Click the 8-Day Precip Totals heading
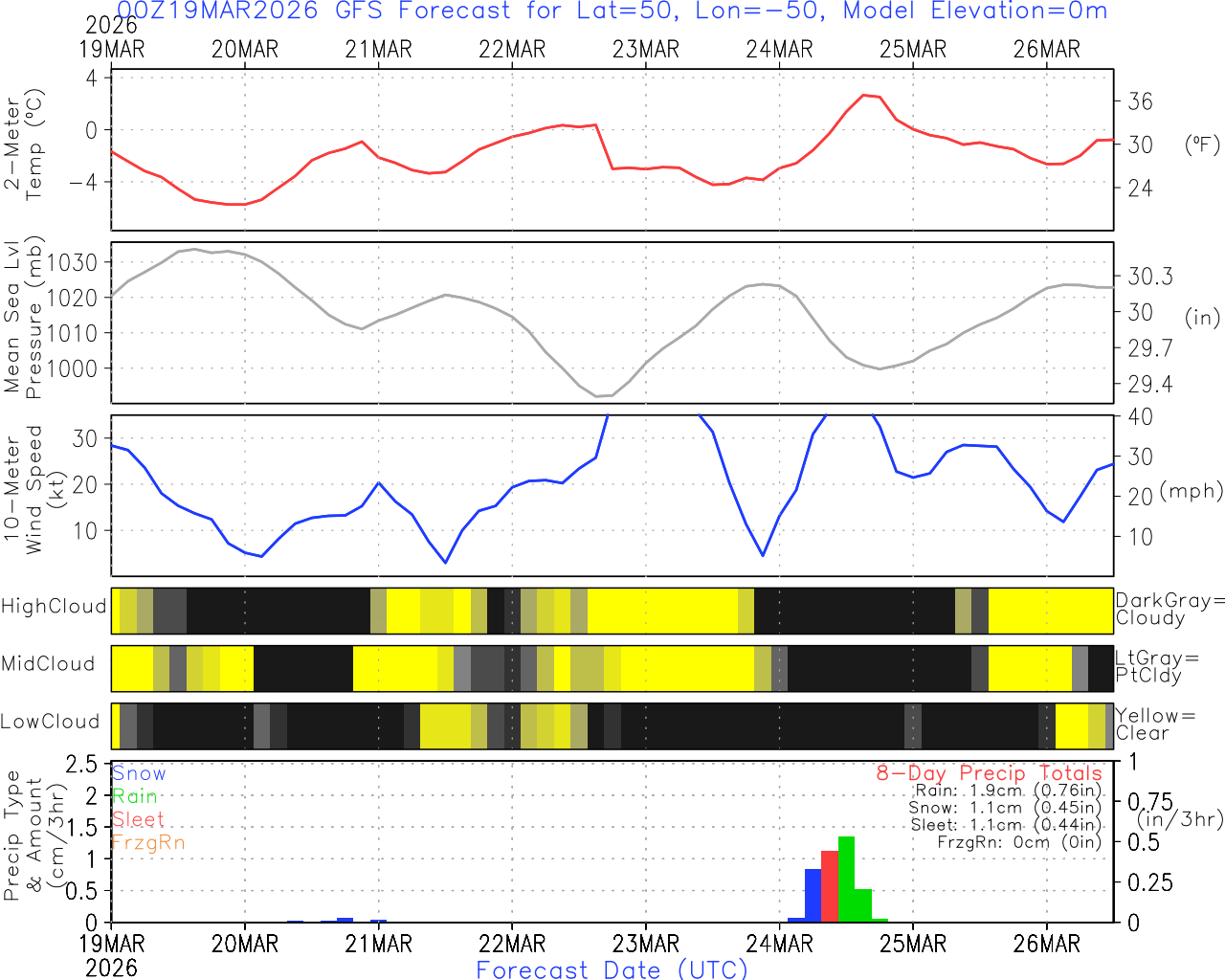The height and width of the screenshot is (980, 1225). click(x=989, y=773)
